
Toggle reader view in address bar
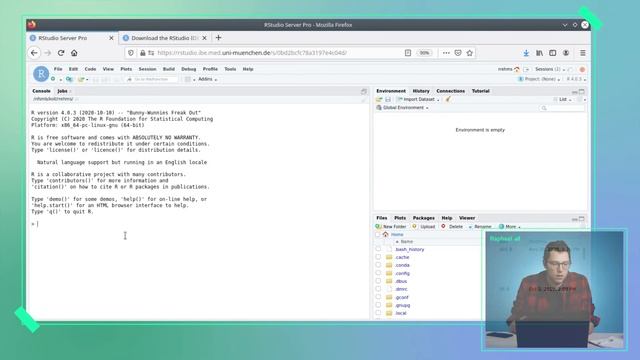coord(408,53)
